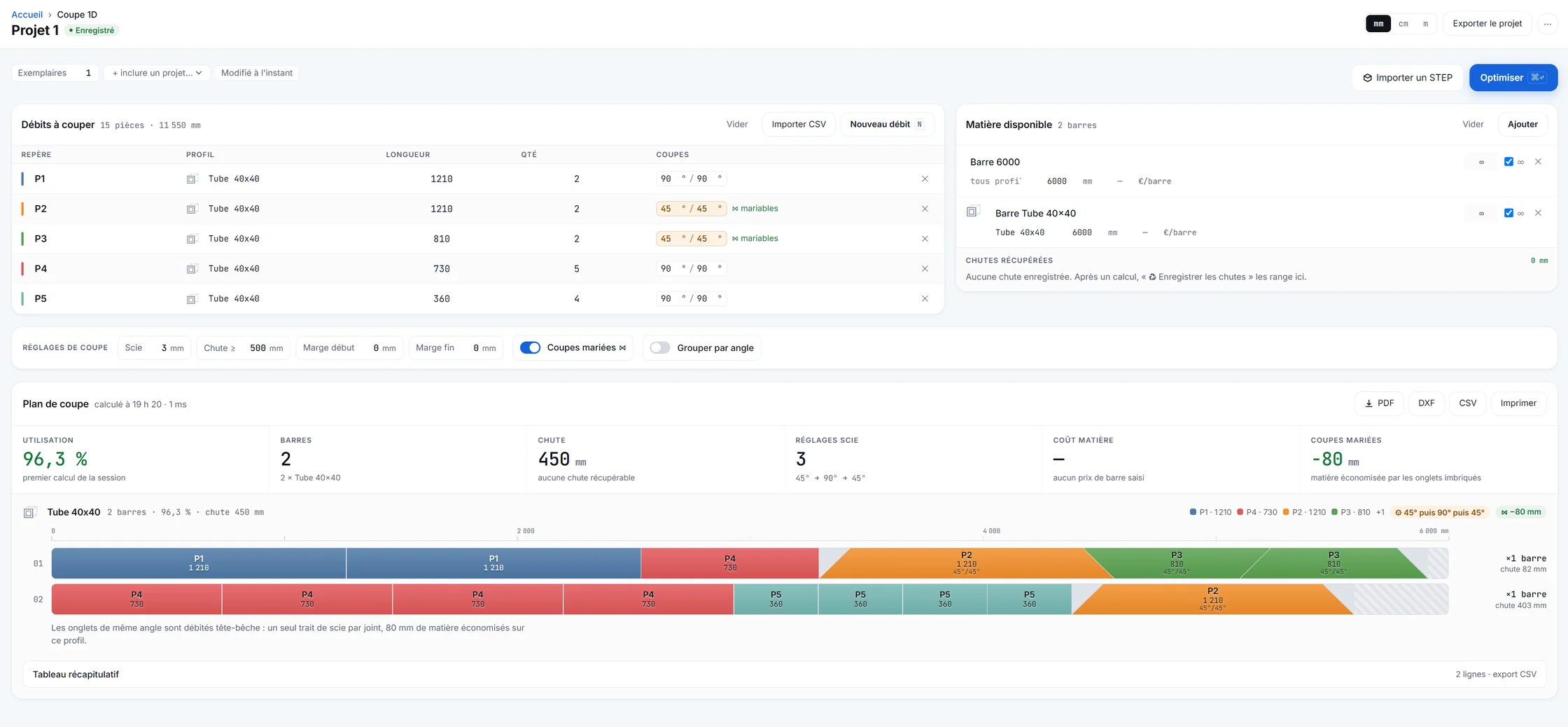The height and width of the screenshot is (727, 1568).
Task: Uncheck the infinite stock box for Barre 6000
Action: coord(1508,162)
